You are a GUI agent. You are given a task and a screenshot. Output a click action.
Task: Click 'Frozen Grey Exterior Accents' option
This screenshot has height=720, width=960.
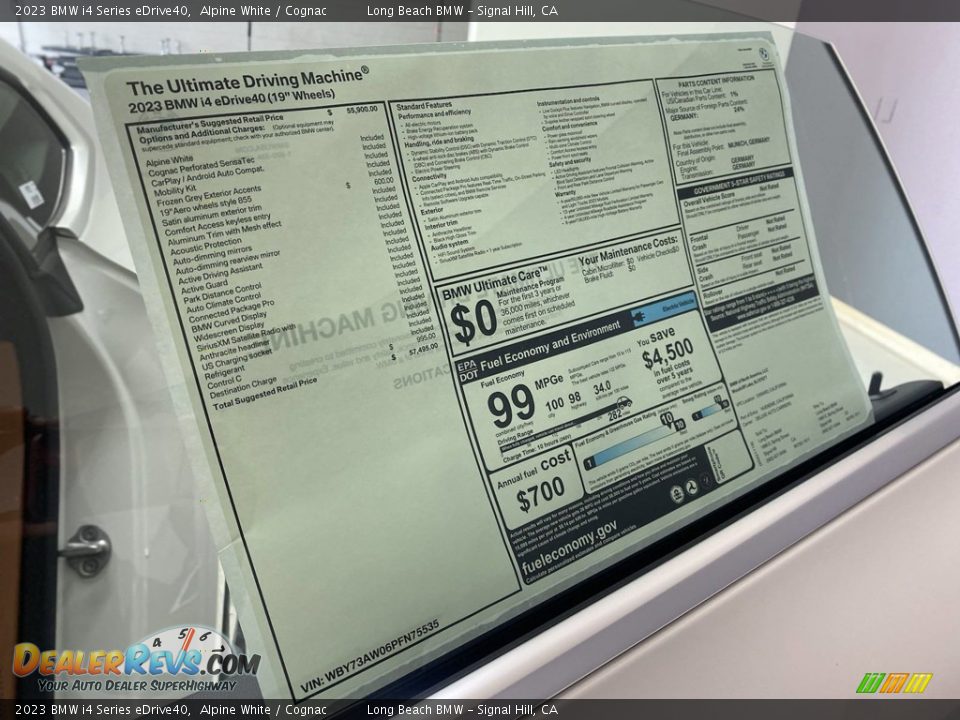209,196
